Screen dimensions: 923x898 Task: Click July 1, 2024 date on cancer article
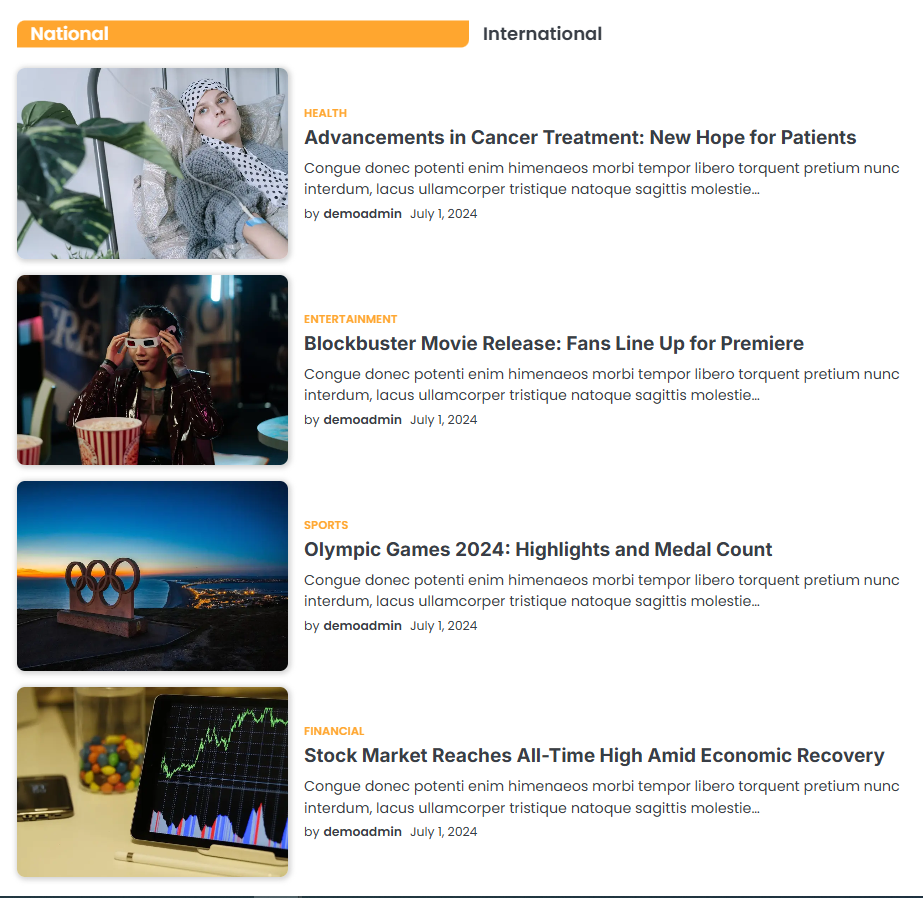point(443,214)
